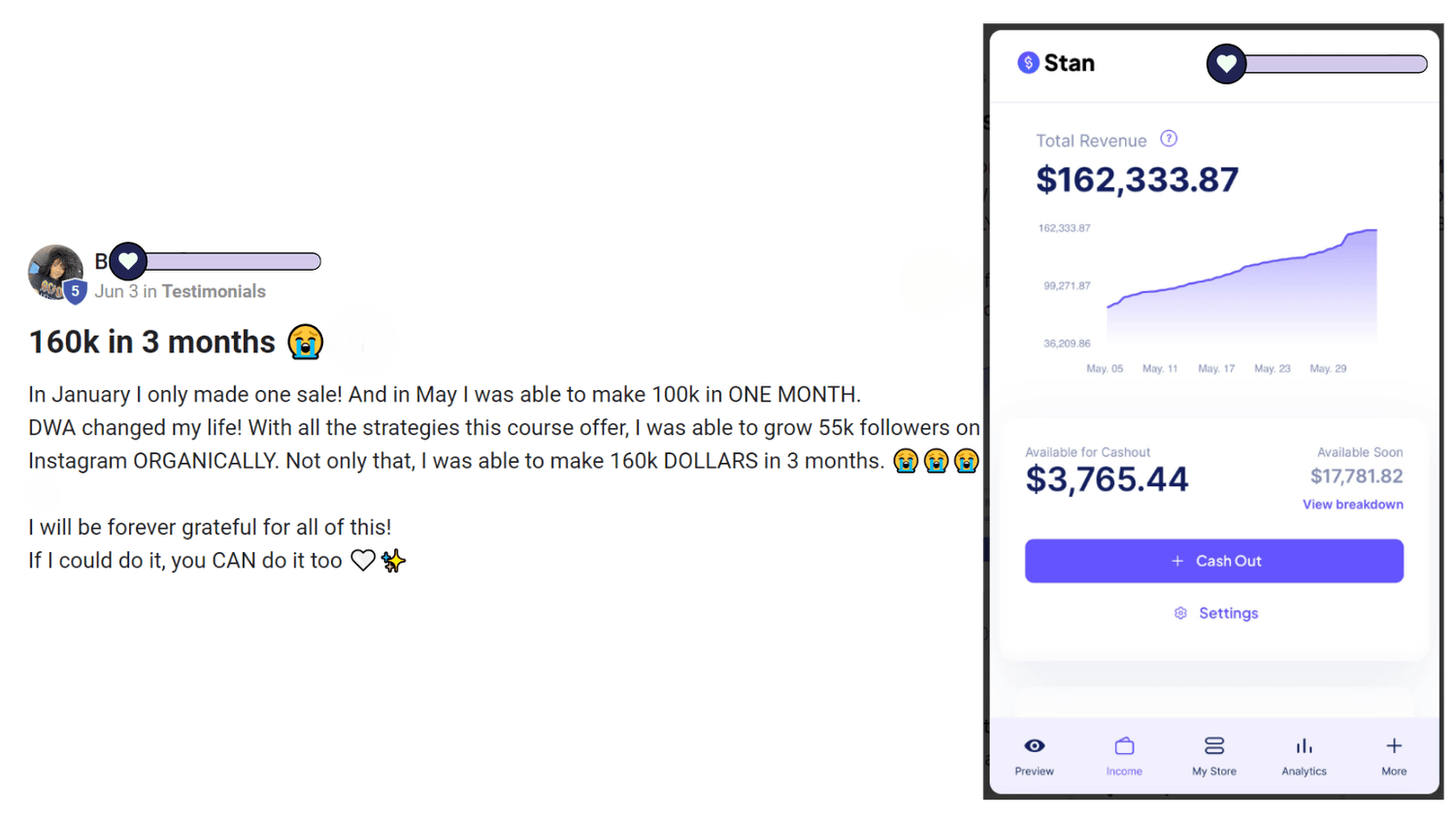Open the More plus icon
This screenshot has height=819, width=1456.
[x=1394, y=745]
